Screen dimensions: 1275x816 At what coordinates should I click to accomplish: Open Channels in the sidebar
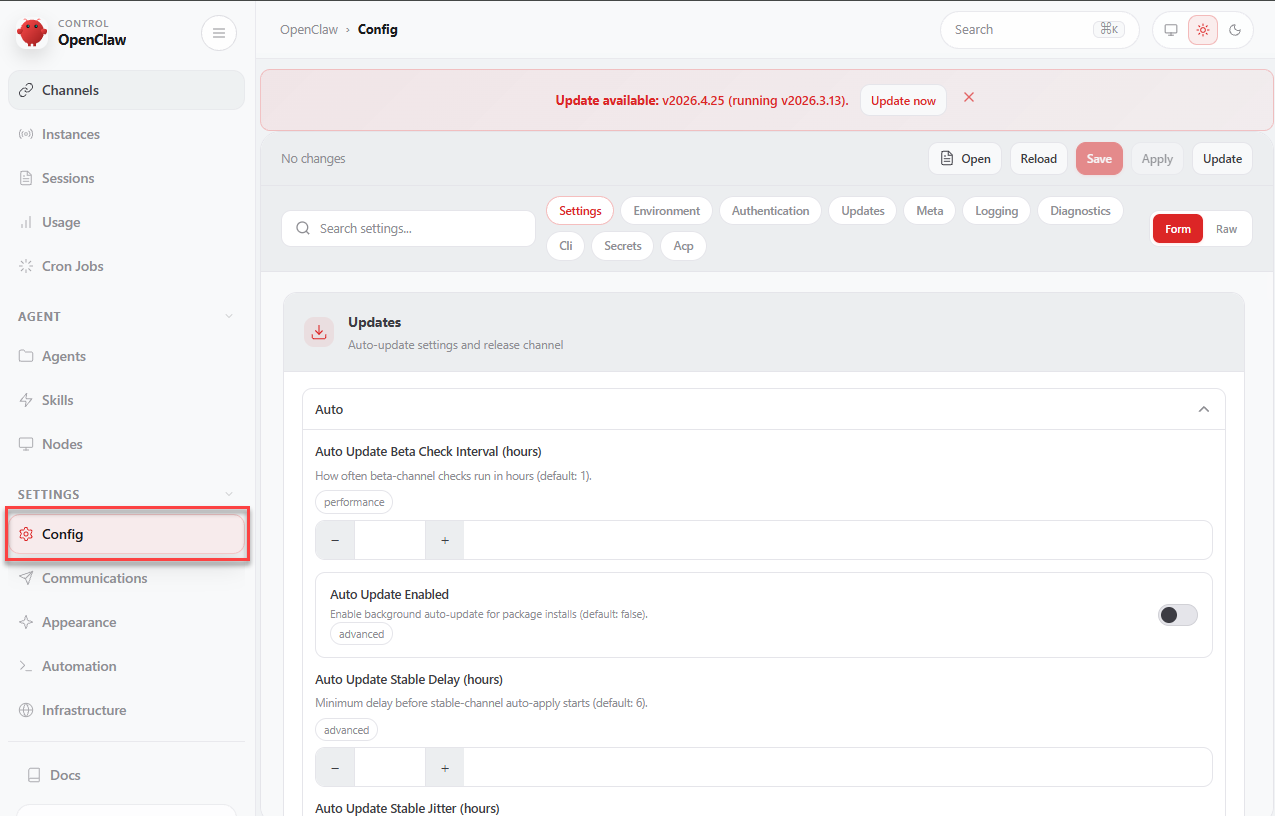tap(126, 90)
